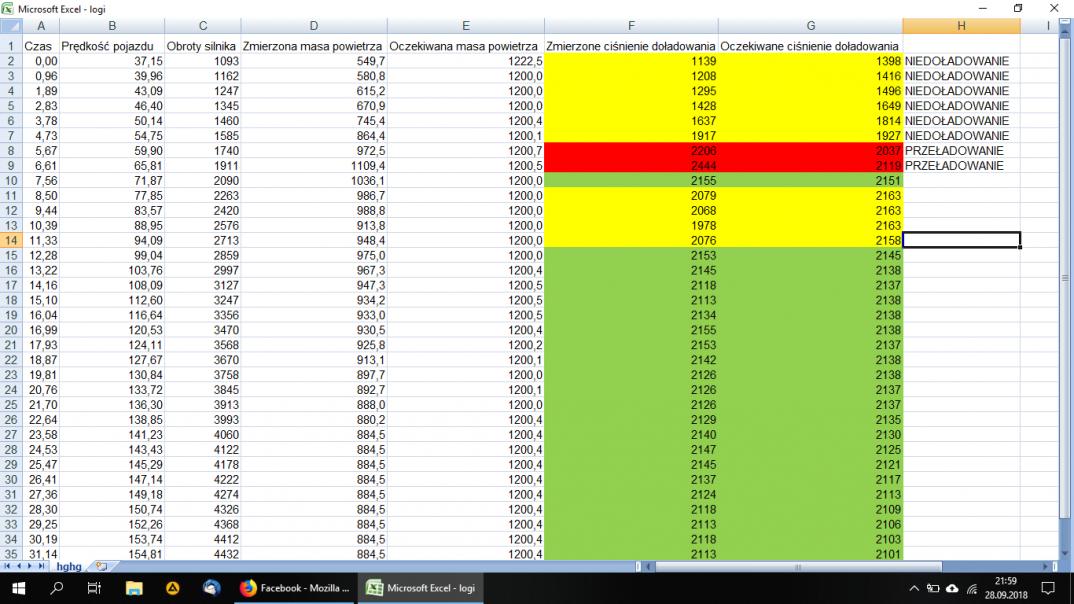
Task: Go to previous sheet tab arrow
Action: point(18,566)
